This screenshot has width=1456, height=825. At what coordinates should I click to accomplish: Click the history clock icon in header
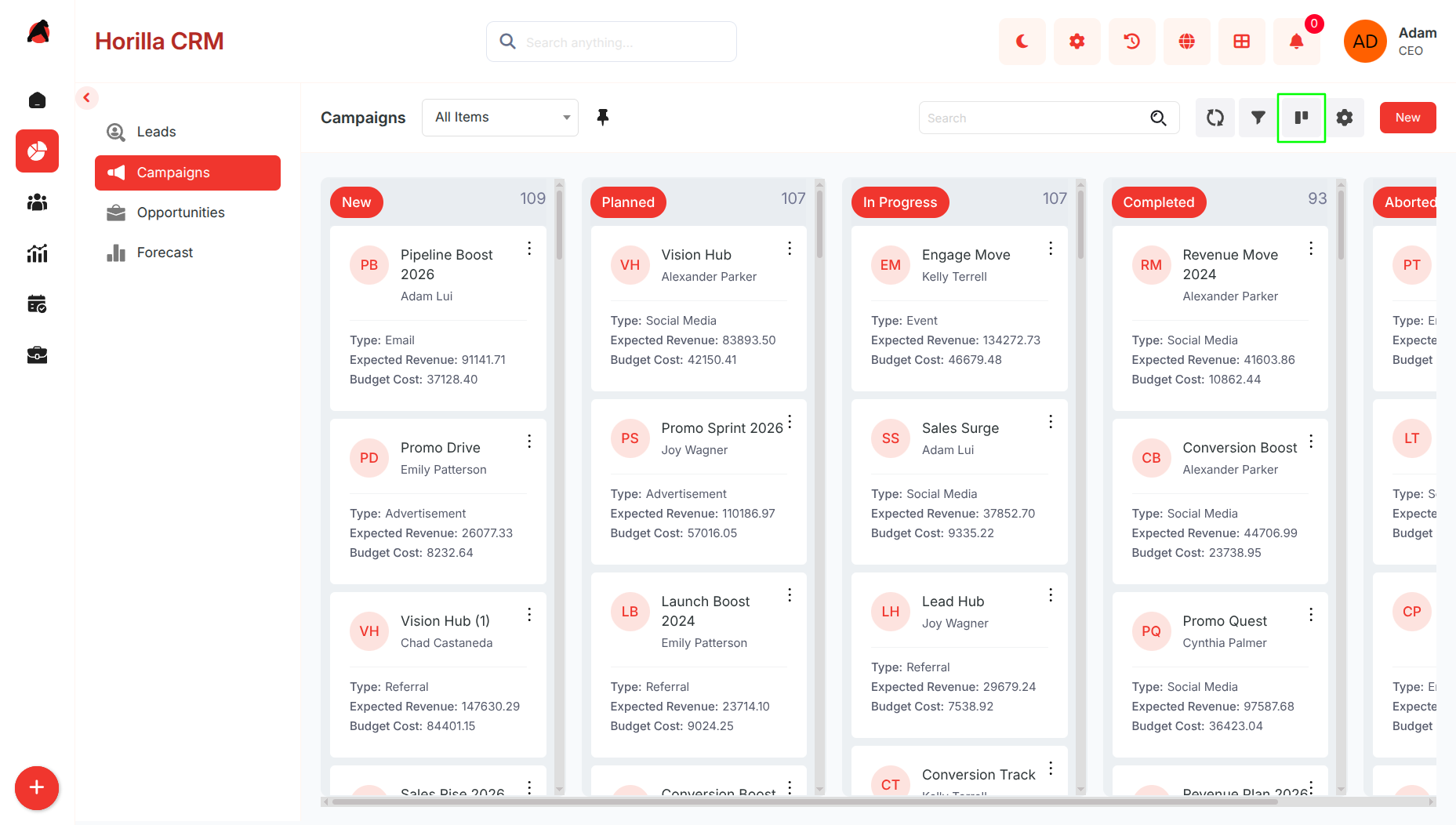click(x=1131, y=42)
